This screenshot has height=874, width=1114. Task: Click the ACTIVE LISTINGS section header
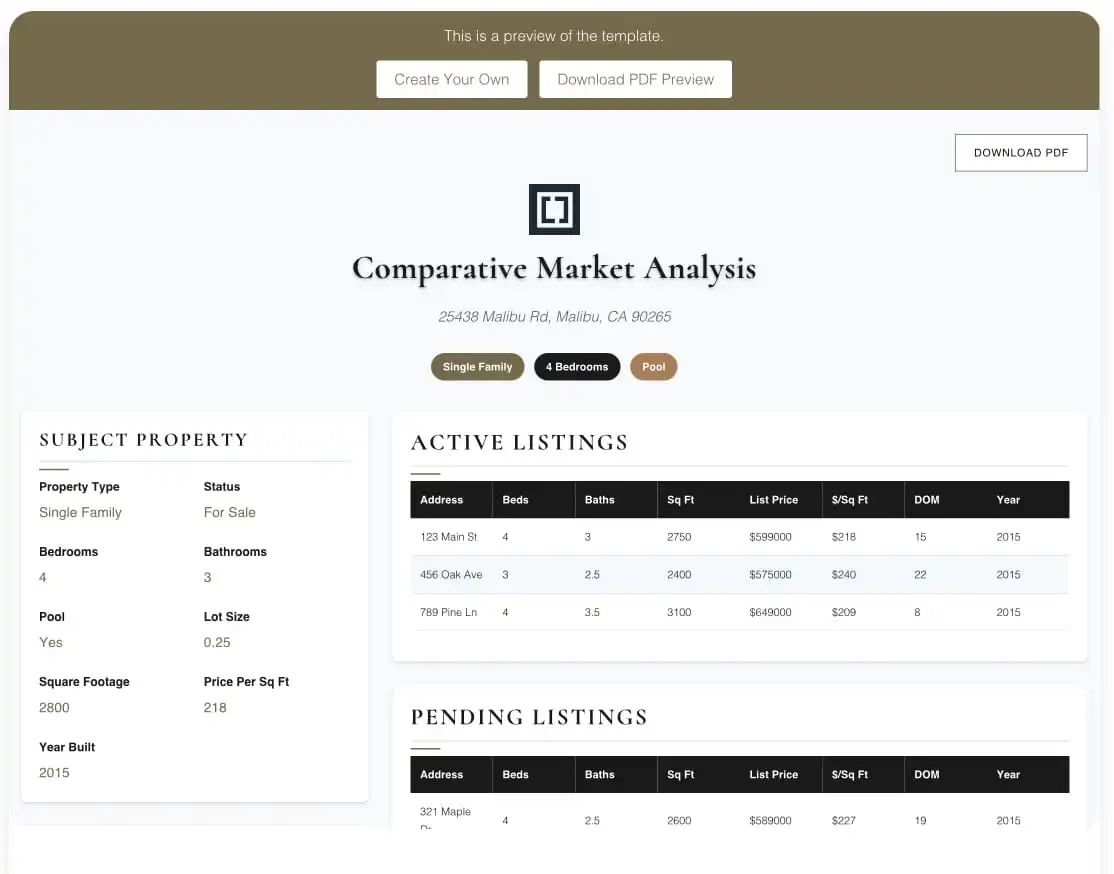click(x=519, y=442)
